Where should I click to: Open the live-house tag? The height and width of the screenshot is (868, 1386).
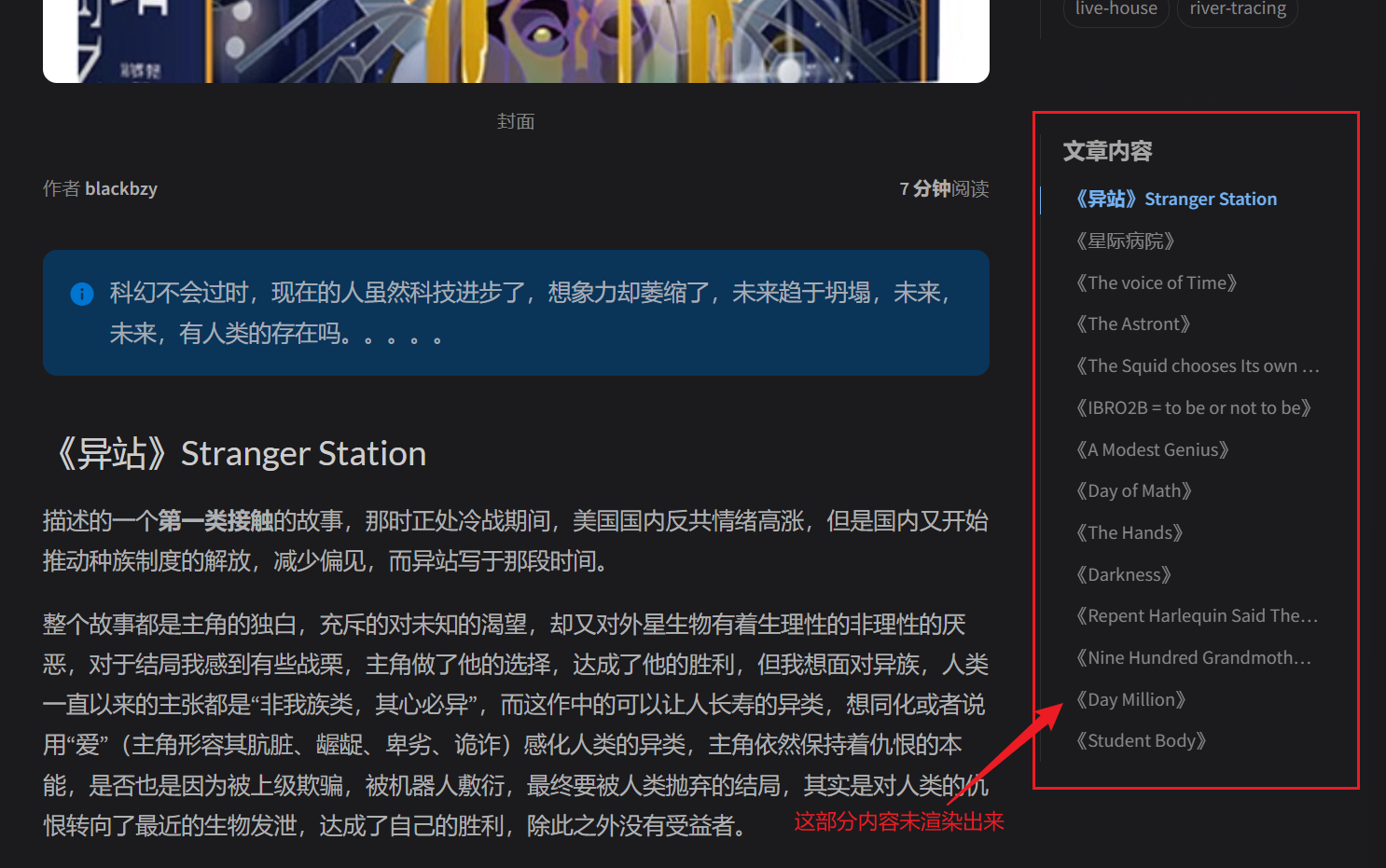[x=1116, y=9]
